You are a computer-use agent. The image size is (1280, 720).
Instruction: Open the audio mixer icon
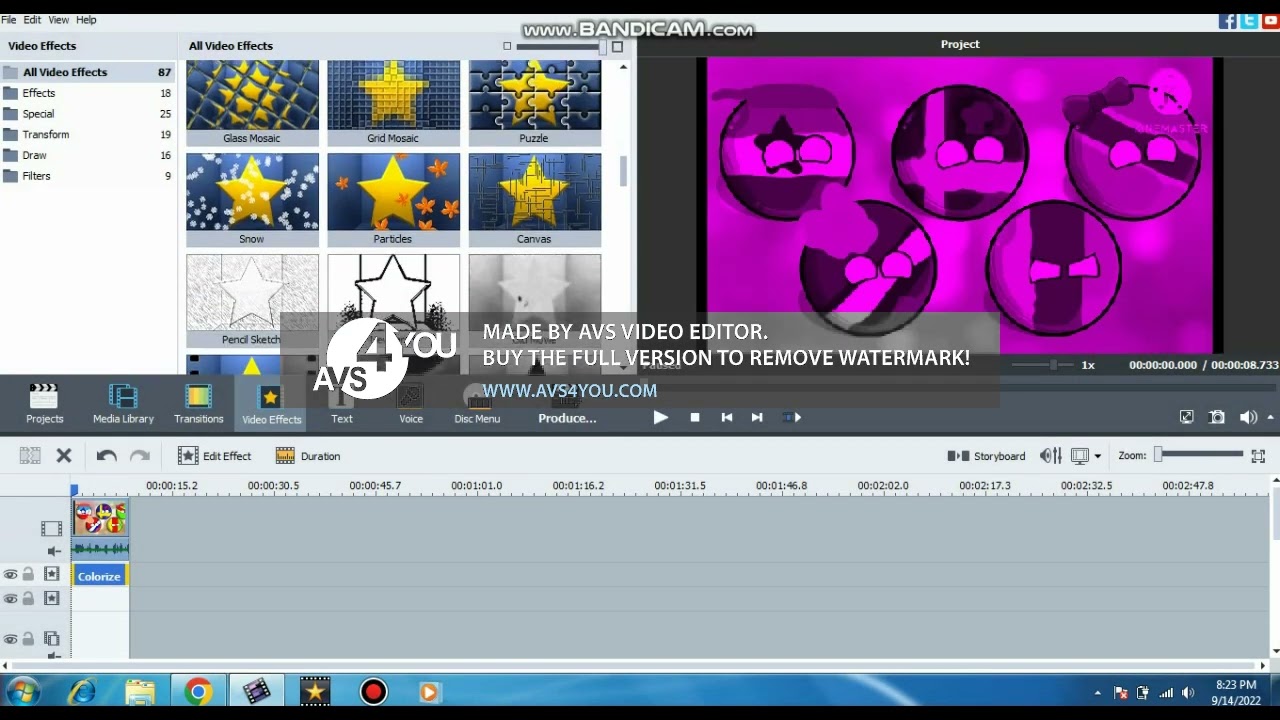coord(1050,456)
